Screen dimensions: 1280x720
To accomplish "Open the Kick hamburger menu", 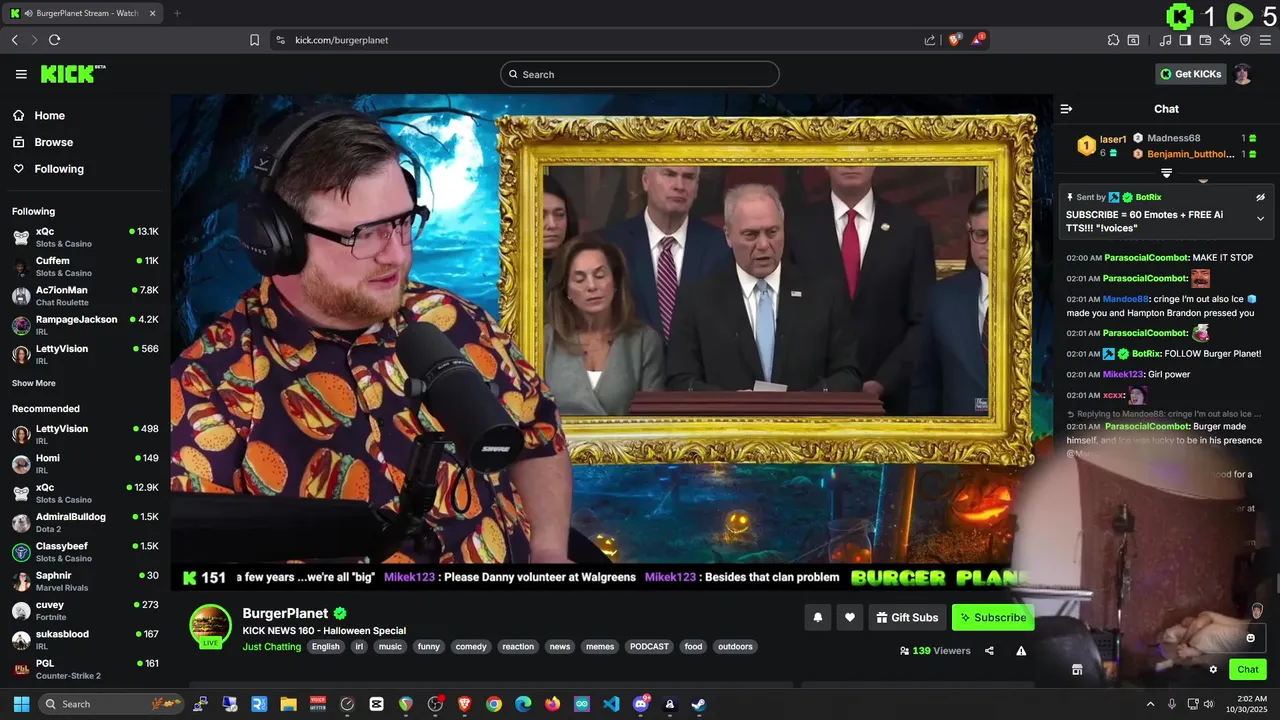I will tap(21, 74).
